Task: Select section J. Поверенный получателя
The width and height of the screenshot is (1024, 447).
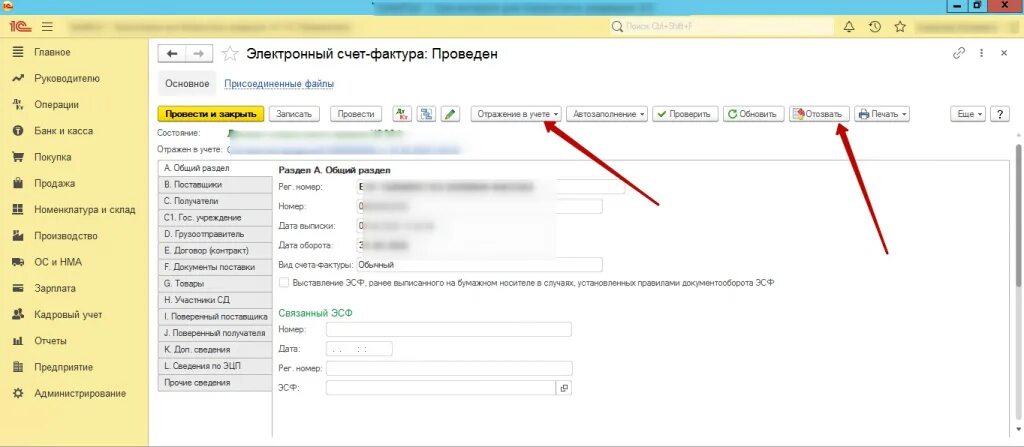Action: pos(214,333)
